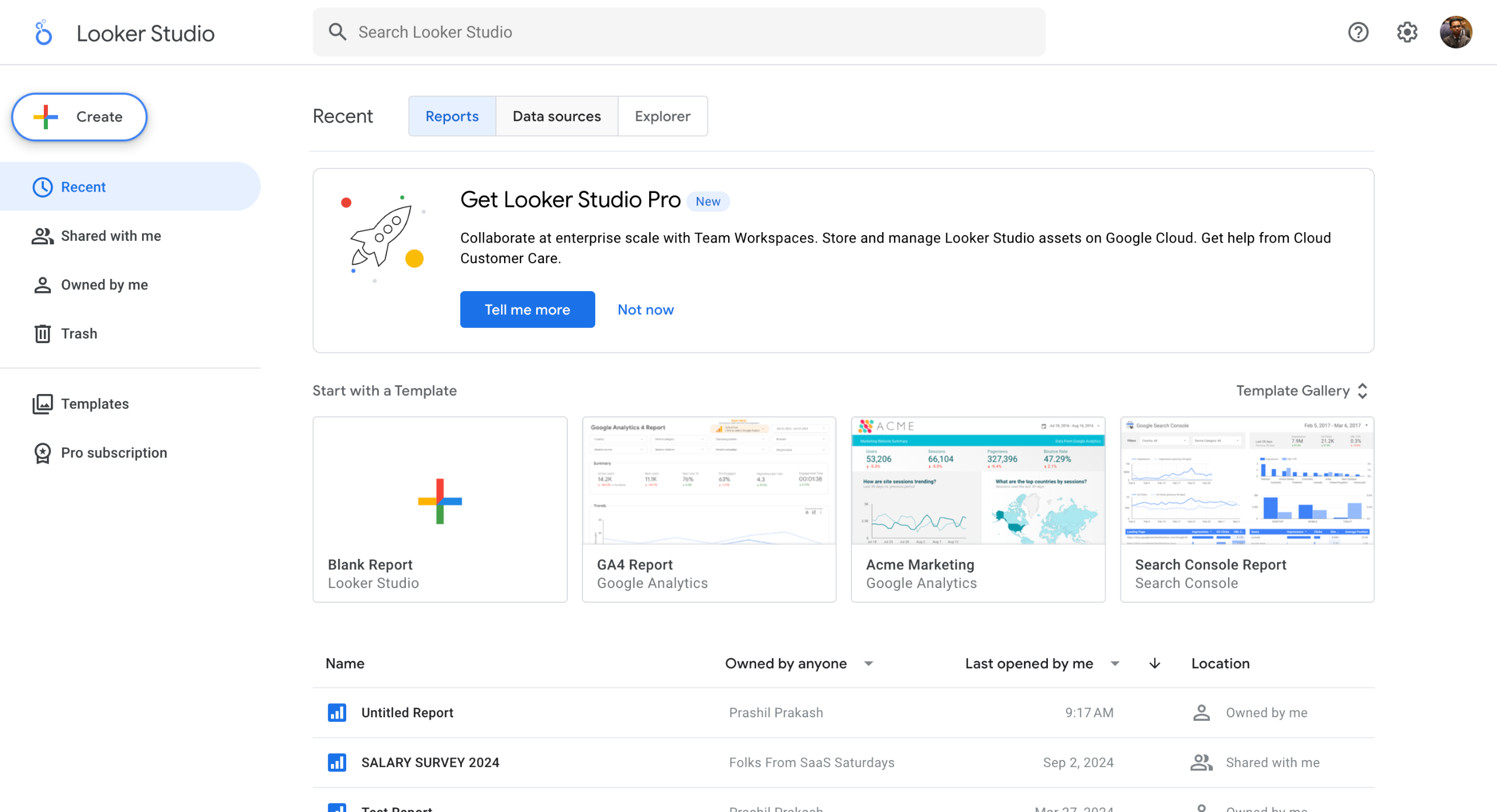This screenshot has height=812, width=1497.
Task: Open Pro subscription in the sidebar
Action: [113, 452]
